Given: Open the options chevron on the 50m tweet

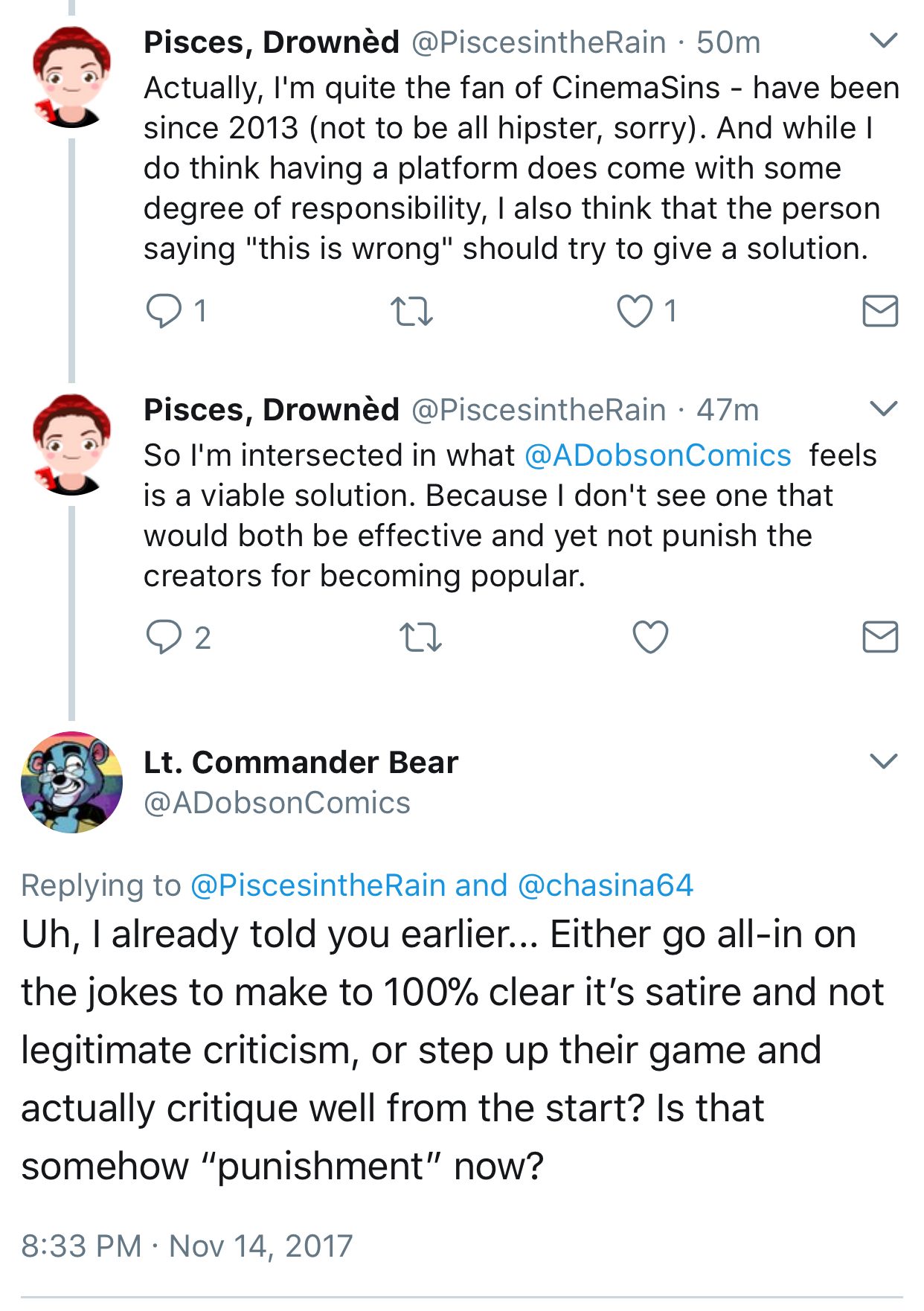Looking at the screenshot, I should pyautogui.click(x=884, y=40).
